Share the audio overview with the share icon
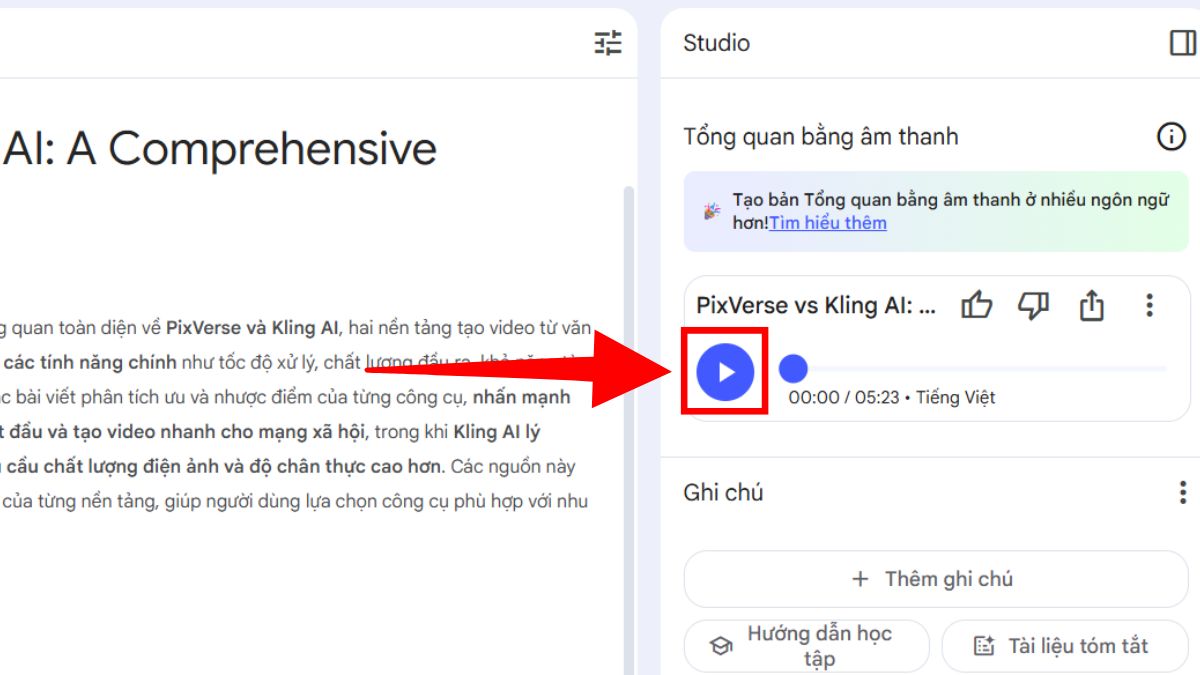The image size is (1200, 675). (1092, 305)
